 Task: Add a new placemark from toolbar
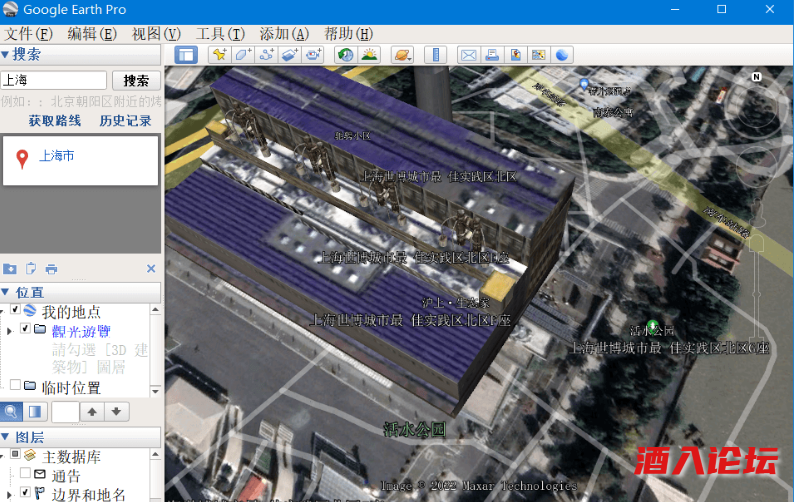tap(219, 54)
